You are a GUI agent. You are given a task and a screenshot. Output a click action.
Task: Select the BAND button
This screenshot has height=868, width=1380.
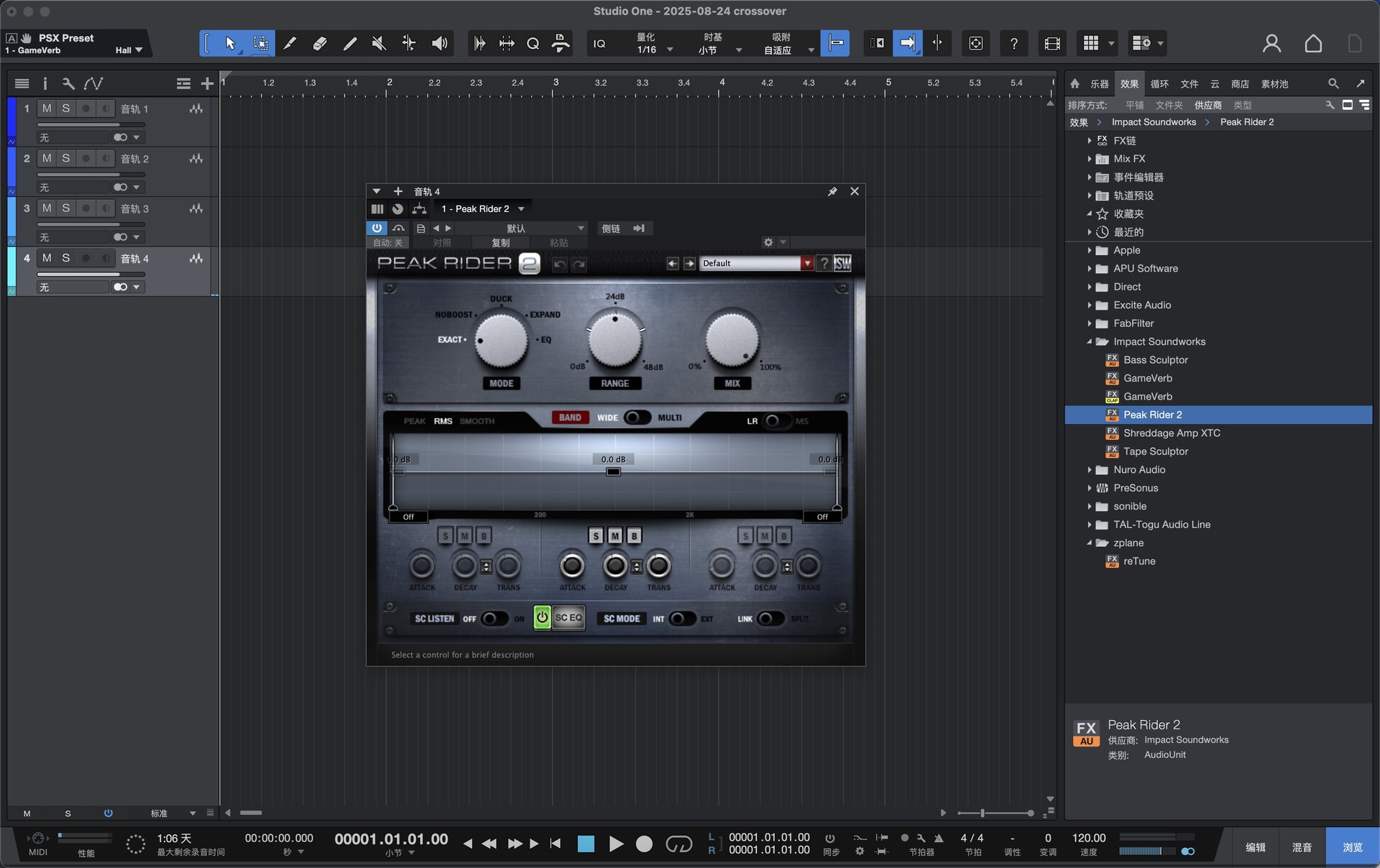[570, 417]
